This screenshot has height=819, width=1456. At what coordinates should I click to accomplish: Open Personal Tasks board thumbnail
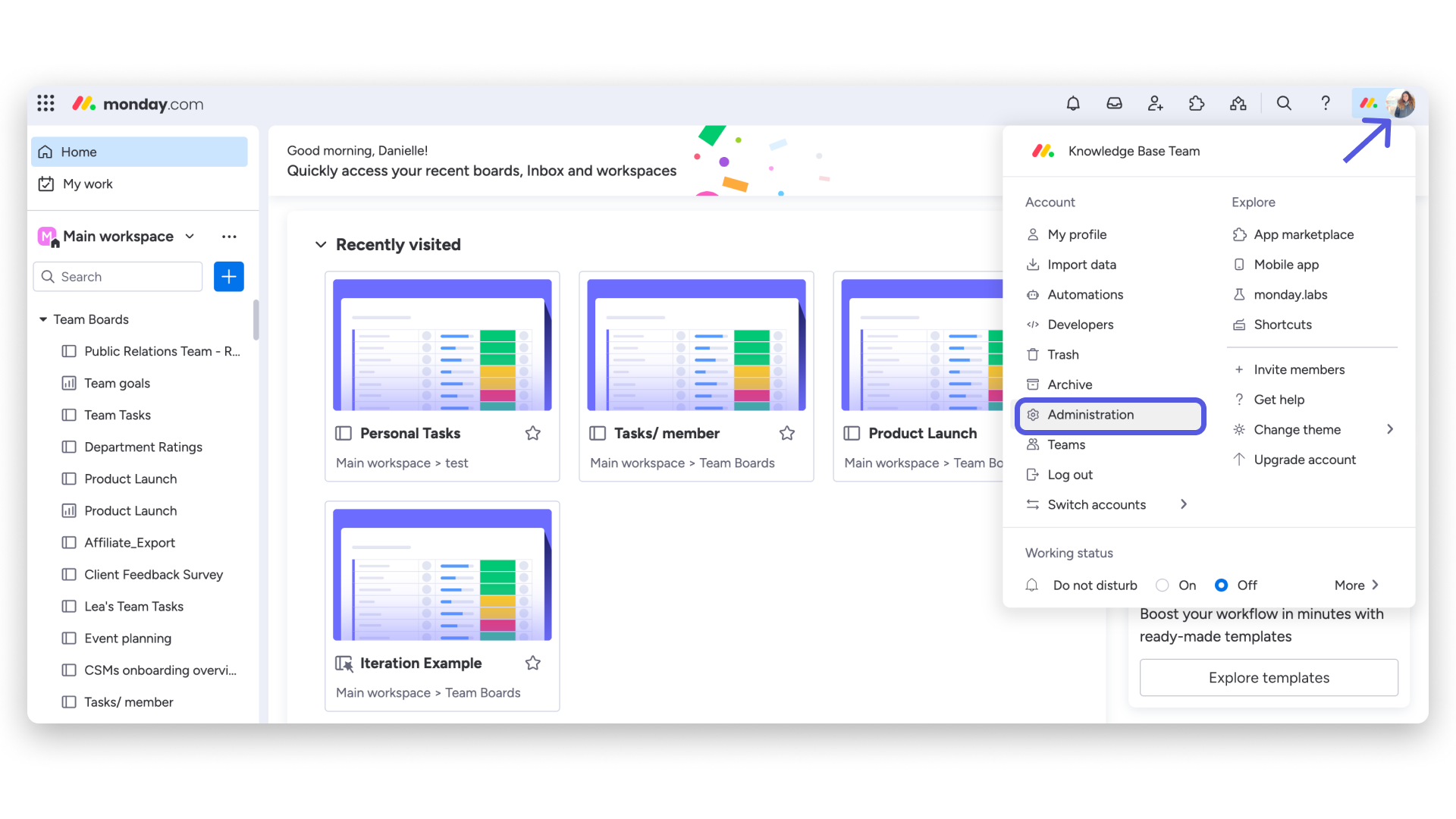pos(442,345)
